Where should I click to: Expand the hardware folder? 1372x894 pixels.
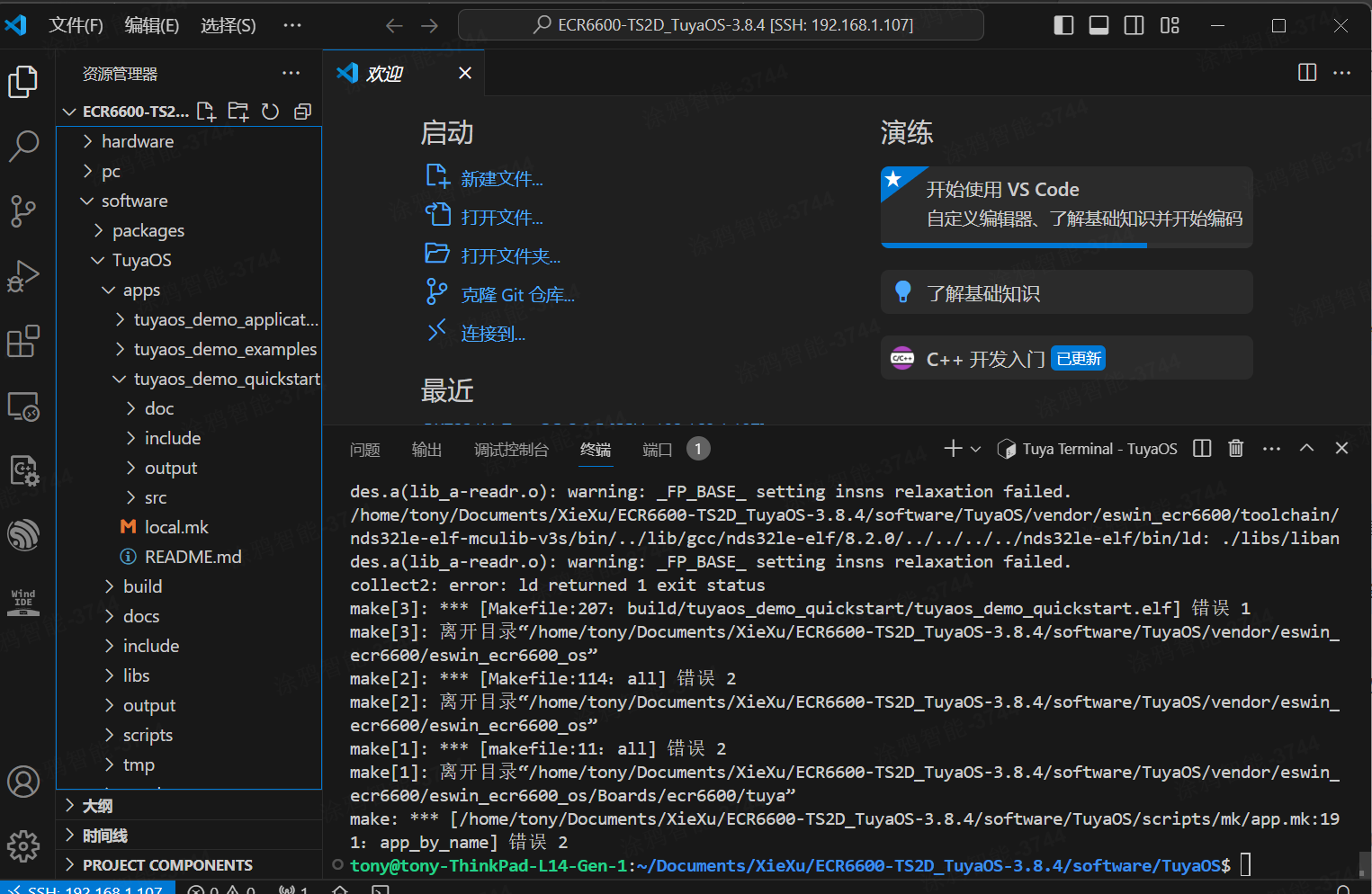(x=137, y=141)
